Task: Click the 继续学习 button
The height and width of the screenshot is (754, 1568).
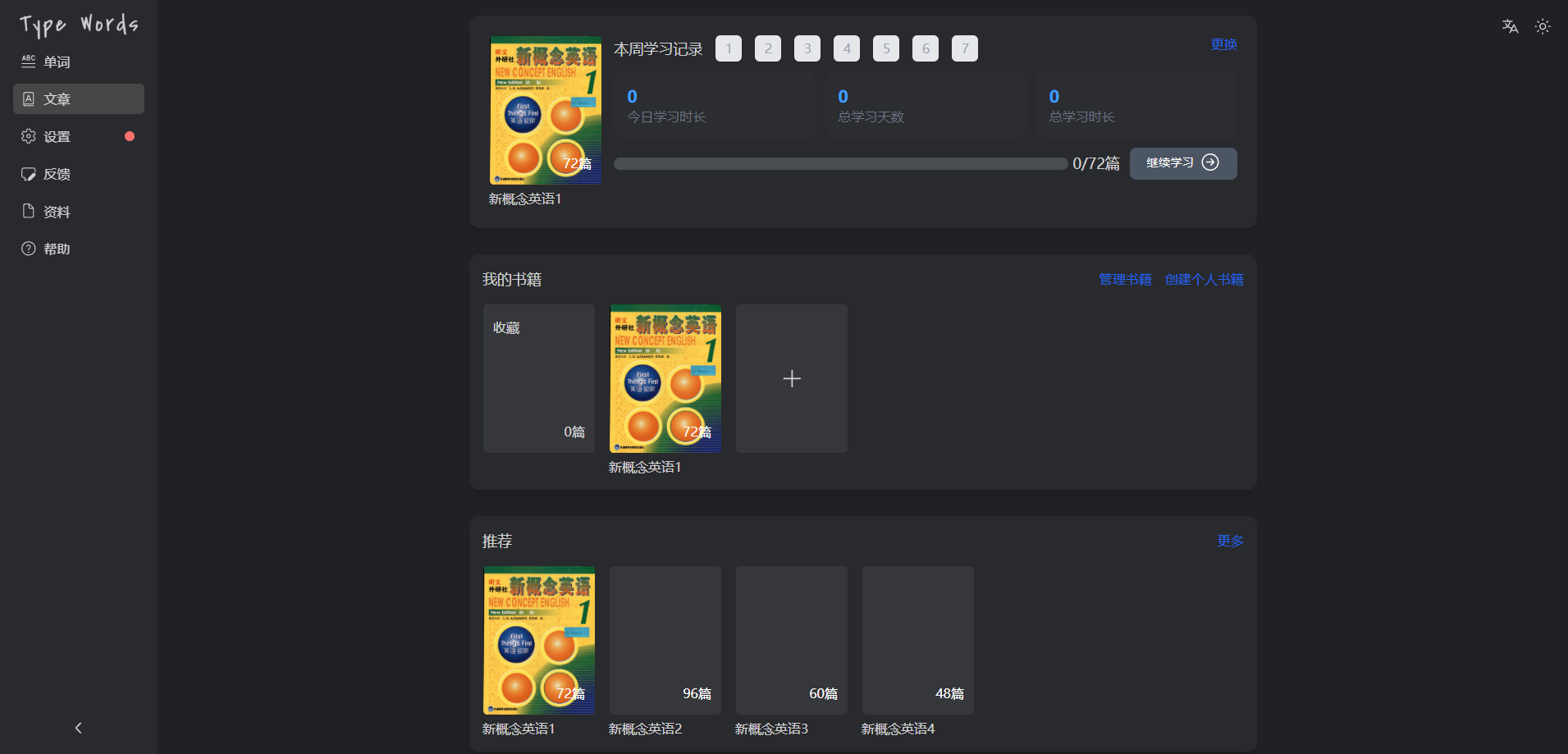Action: 1182,163
